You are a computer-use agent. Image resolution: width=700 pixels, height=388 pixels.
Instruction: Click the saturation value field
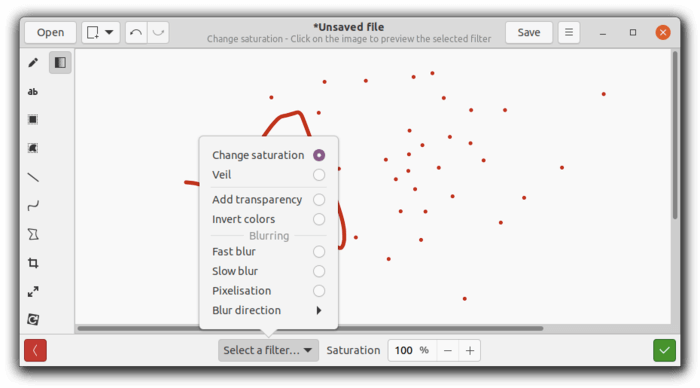[412, 350]
